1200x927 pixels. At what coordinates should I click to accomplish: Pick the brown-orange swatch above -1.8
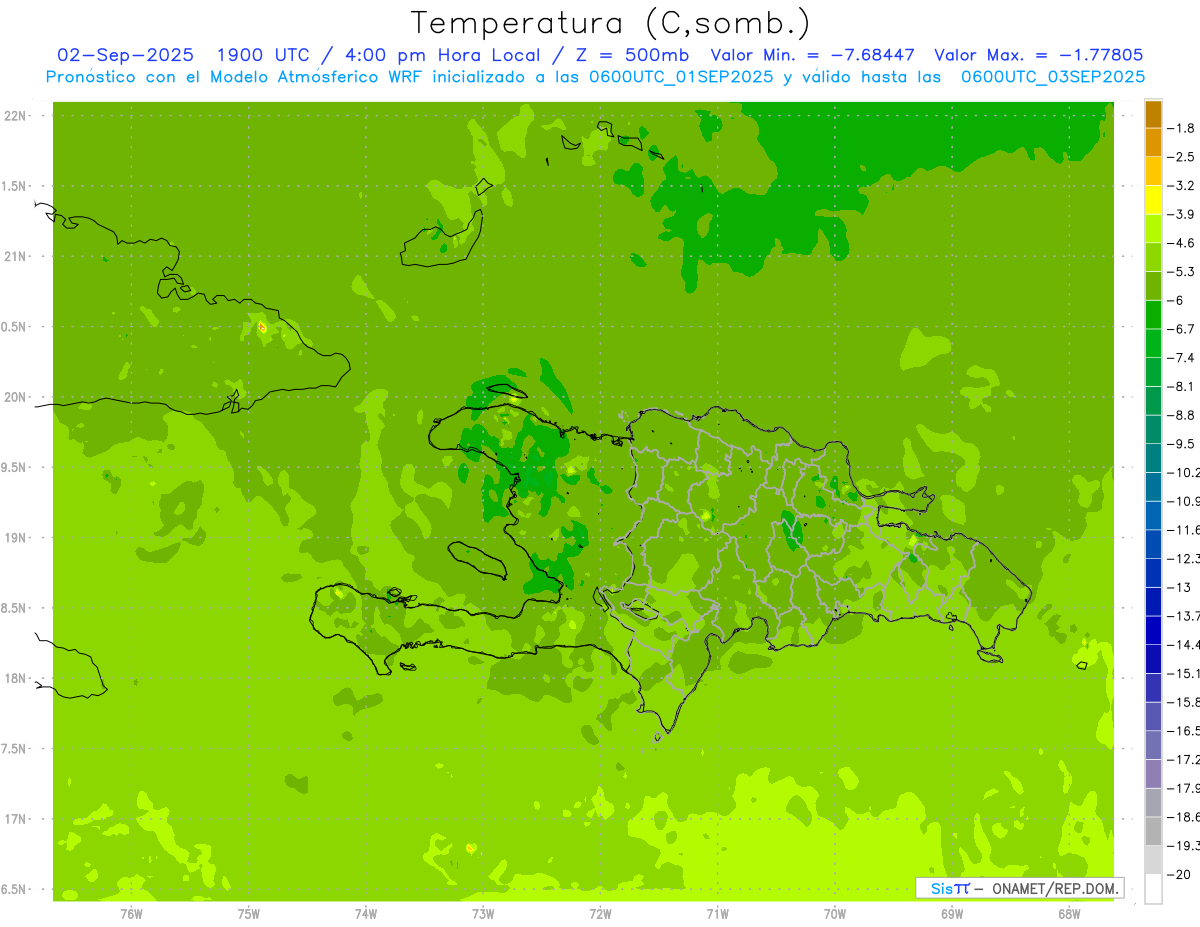pyautogui.click(x=1153, y=114)
